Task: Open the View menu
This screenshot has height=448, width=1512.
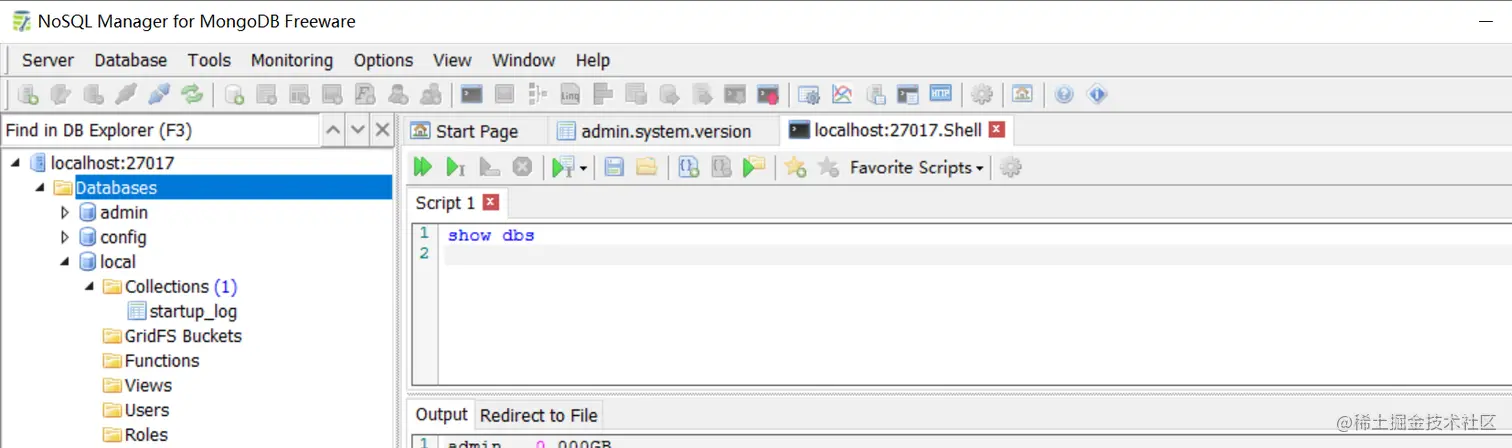Action: tap(452, 60)
